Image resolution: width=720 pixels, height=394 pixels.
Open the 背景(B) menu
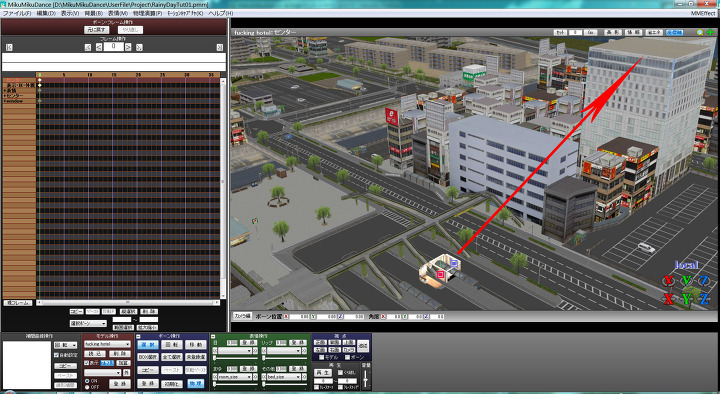point(94,13)
